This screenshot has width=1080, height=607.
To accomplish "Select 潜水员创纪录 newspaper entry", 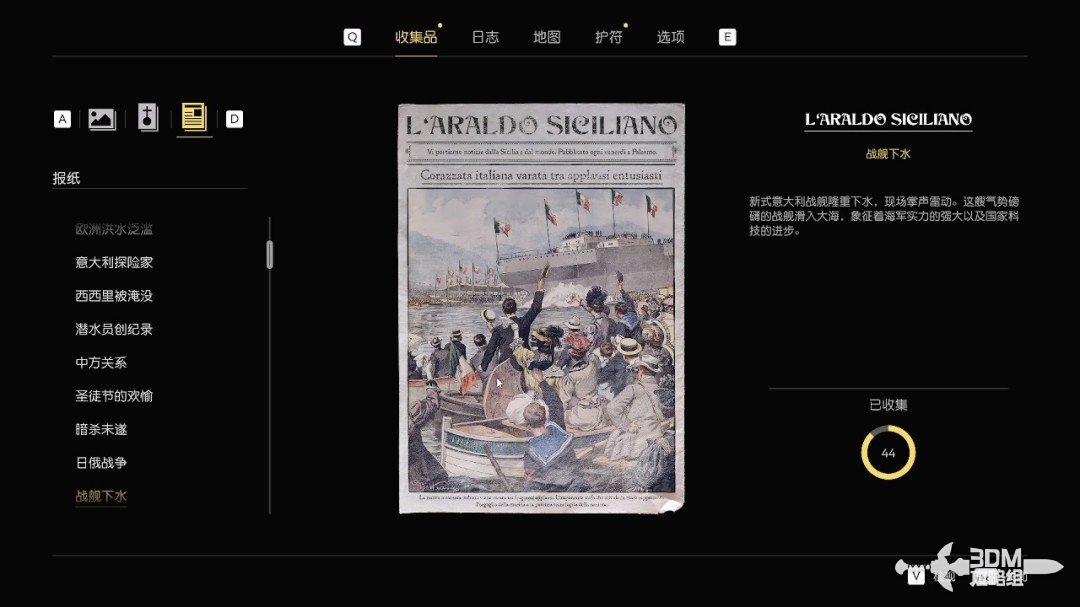I will [114, 329].
